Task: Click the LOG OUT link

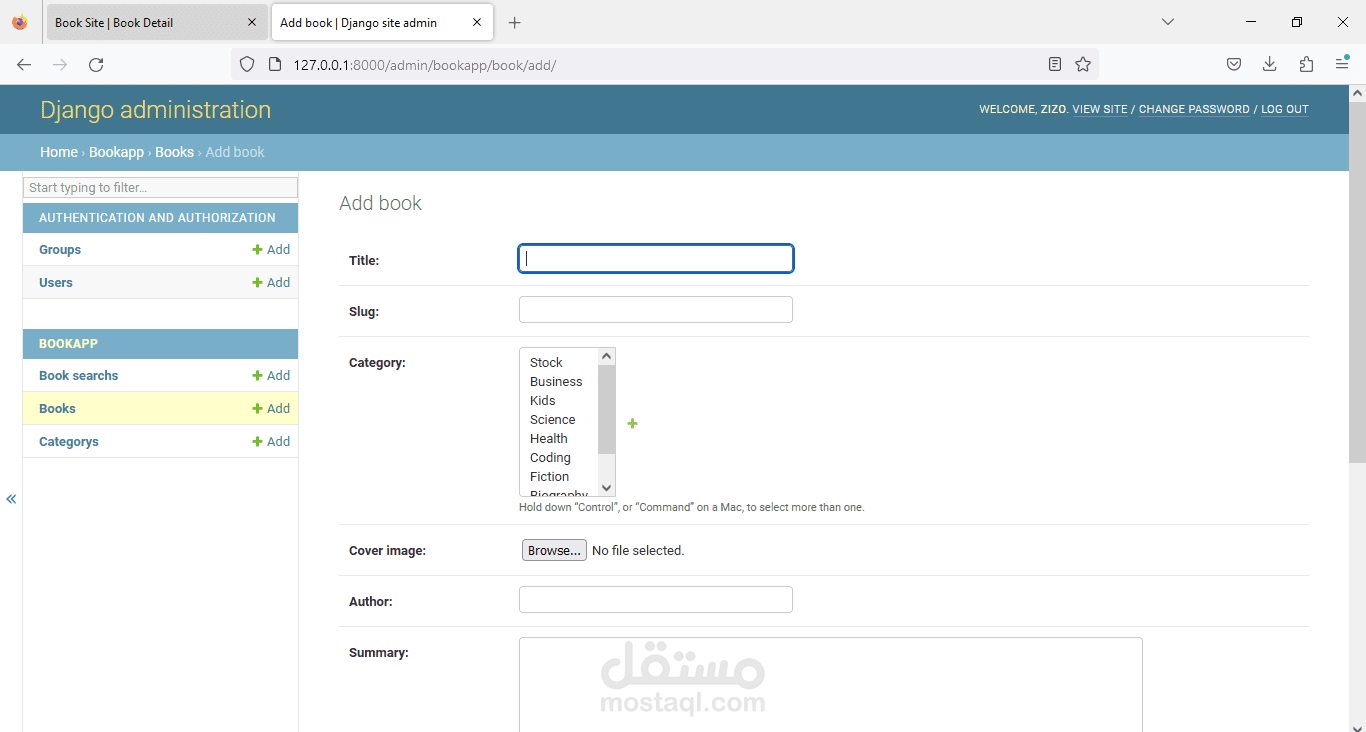Action: pos(1285,110)
